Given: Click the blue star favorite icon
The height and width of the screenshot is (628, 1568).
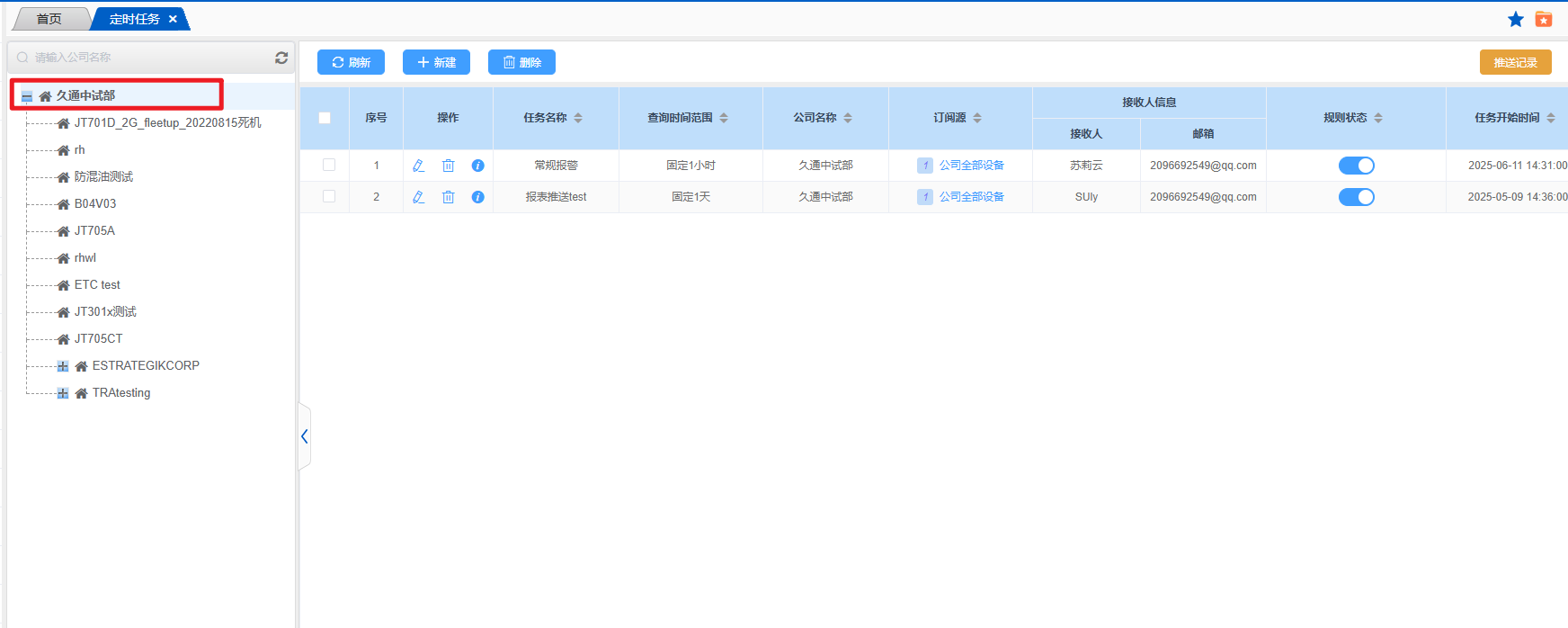Looking at the screenshot, I should coord(1516,20).
